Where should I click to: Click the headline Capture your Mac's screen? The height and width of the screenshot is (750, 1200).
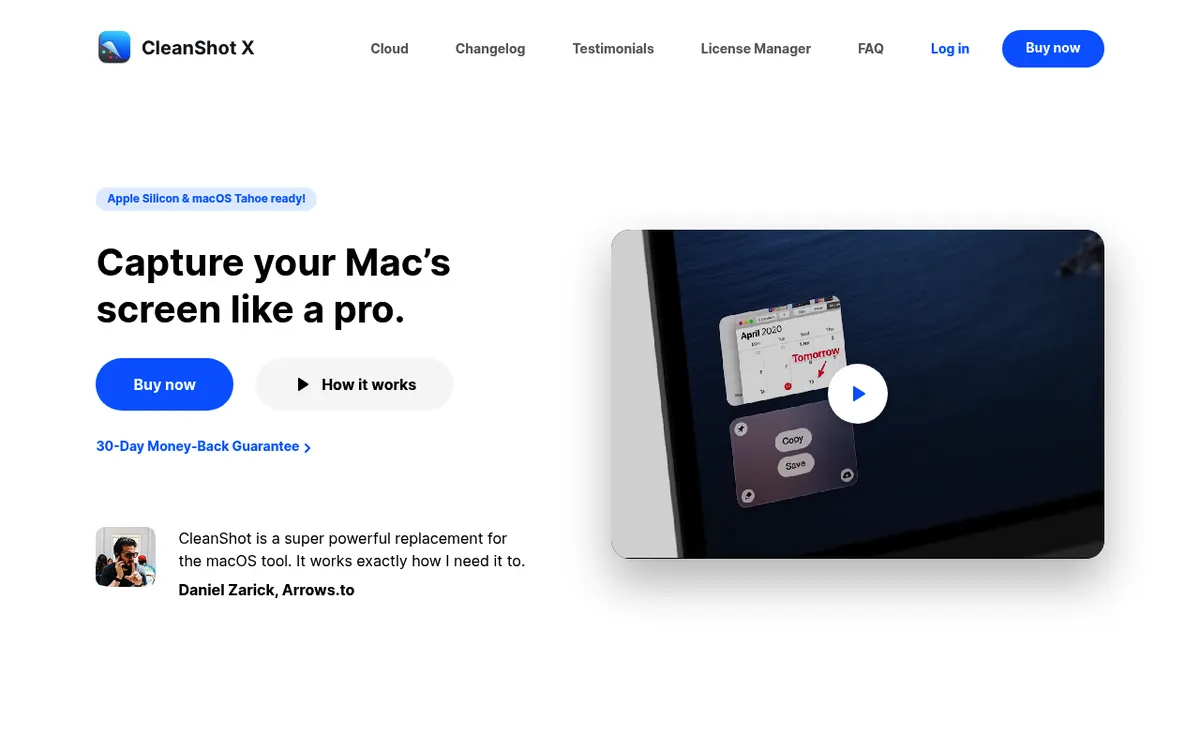coord(273,286)
